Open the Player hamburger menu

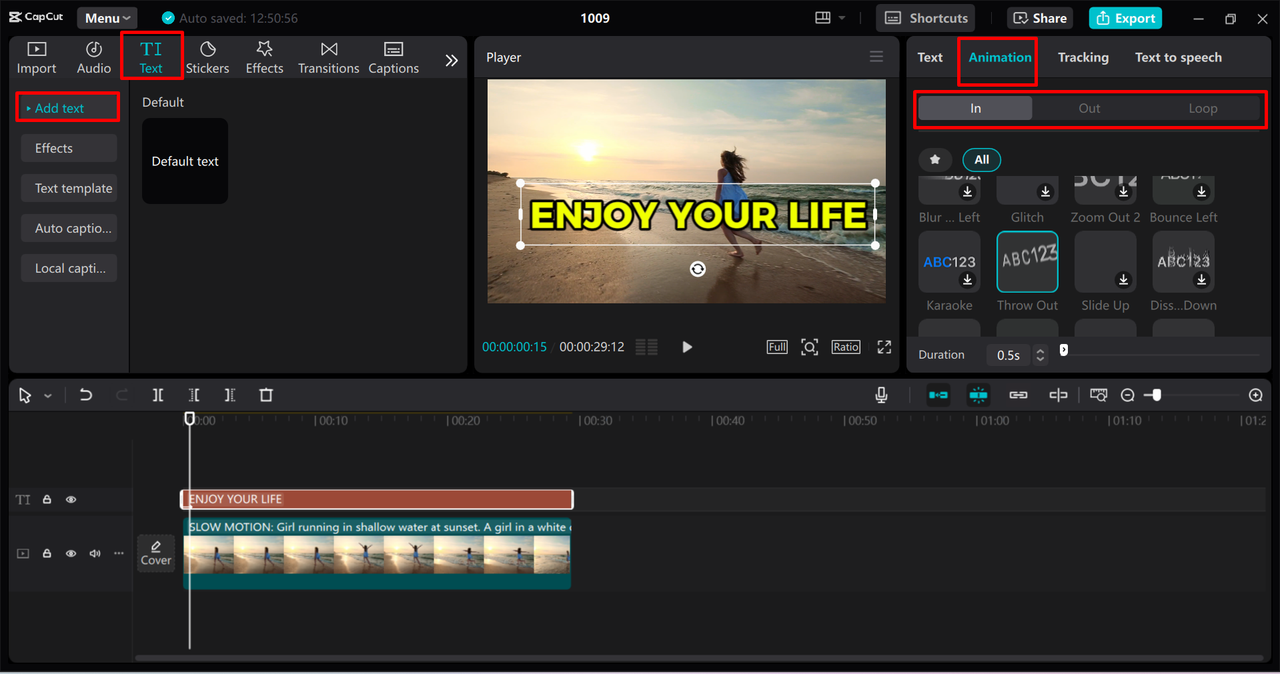[x=876, y=57]
